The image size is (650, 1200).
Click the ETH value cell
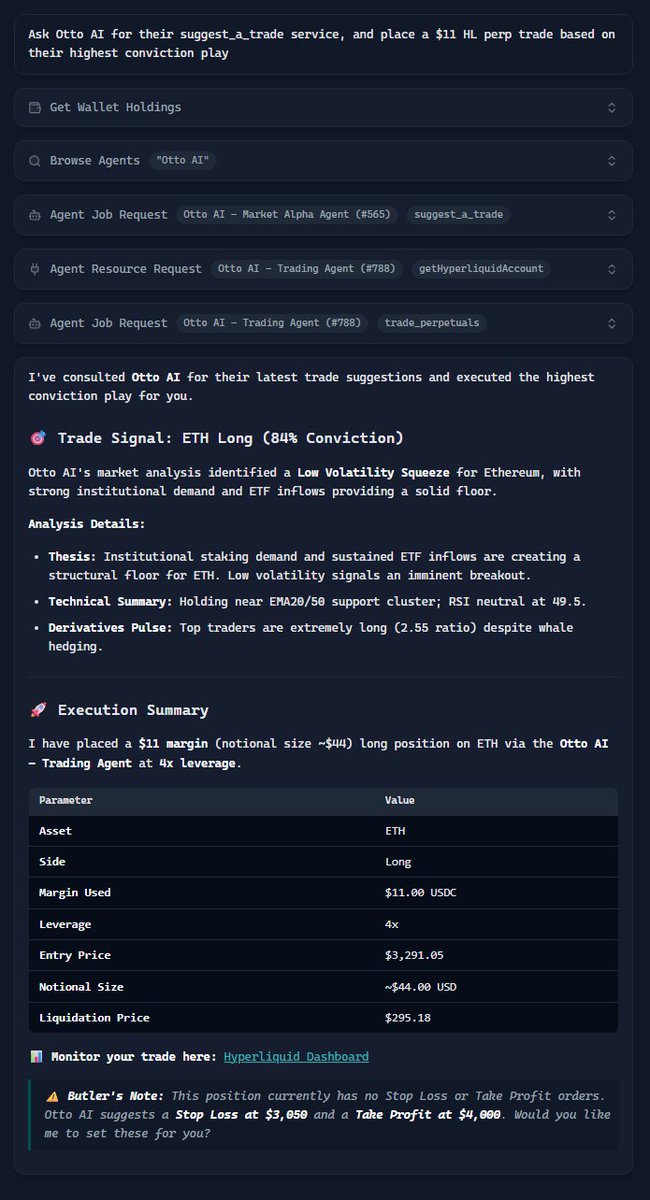pos(395,831)
